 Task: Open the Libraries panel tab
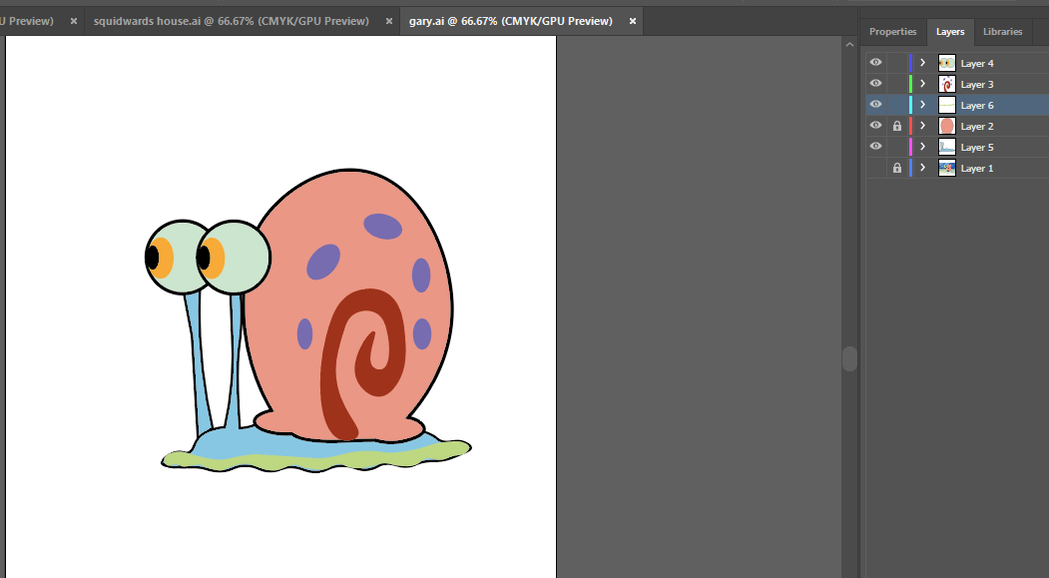point(1002,31)
